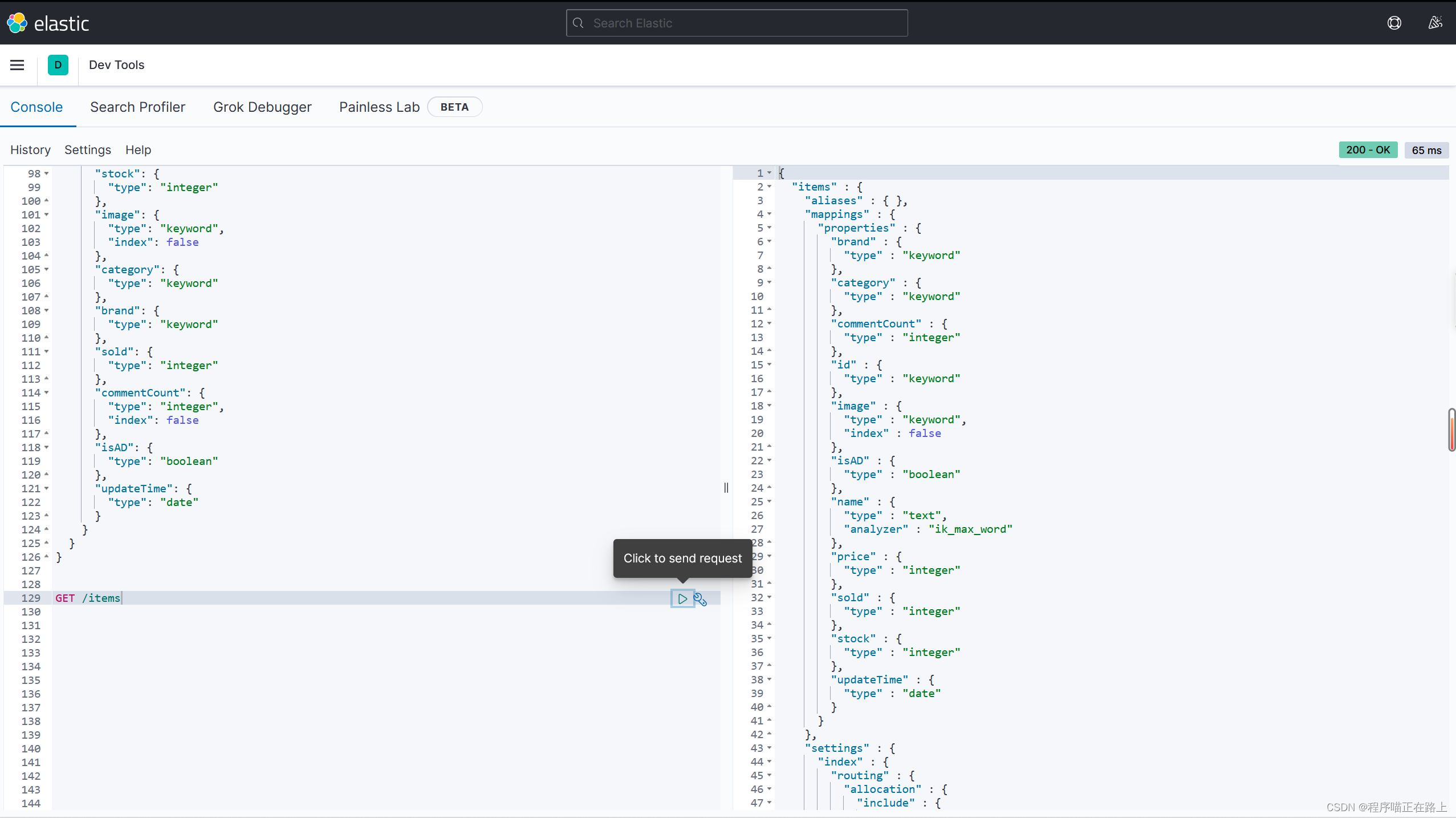Collapse the "stock" block fold arrow at line 98
This screenshot has width=1456, height=818.
click(x=47, y=173)
